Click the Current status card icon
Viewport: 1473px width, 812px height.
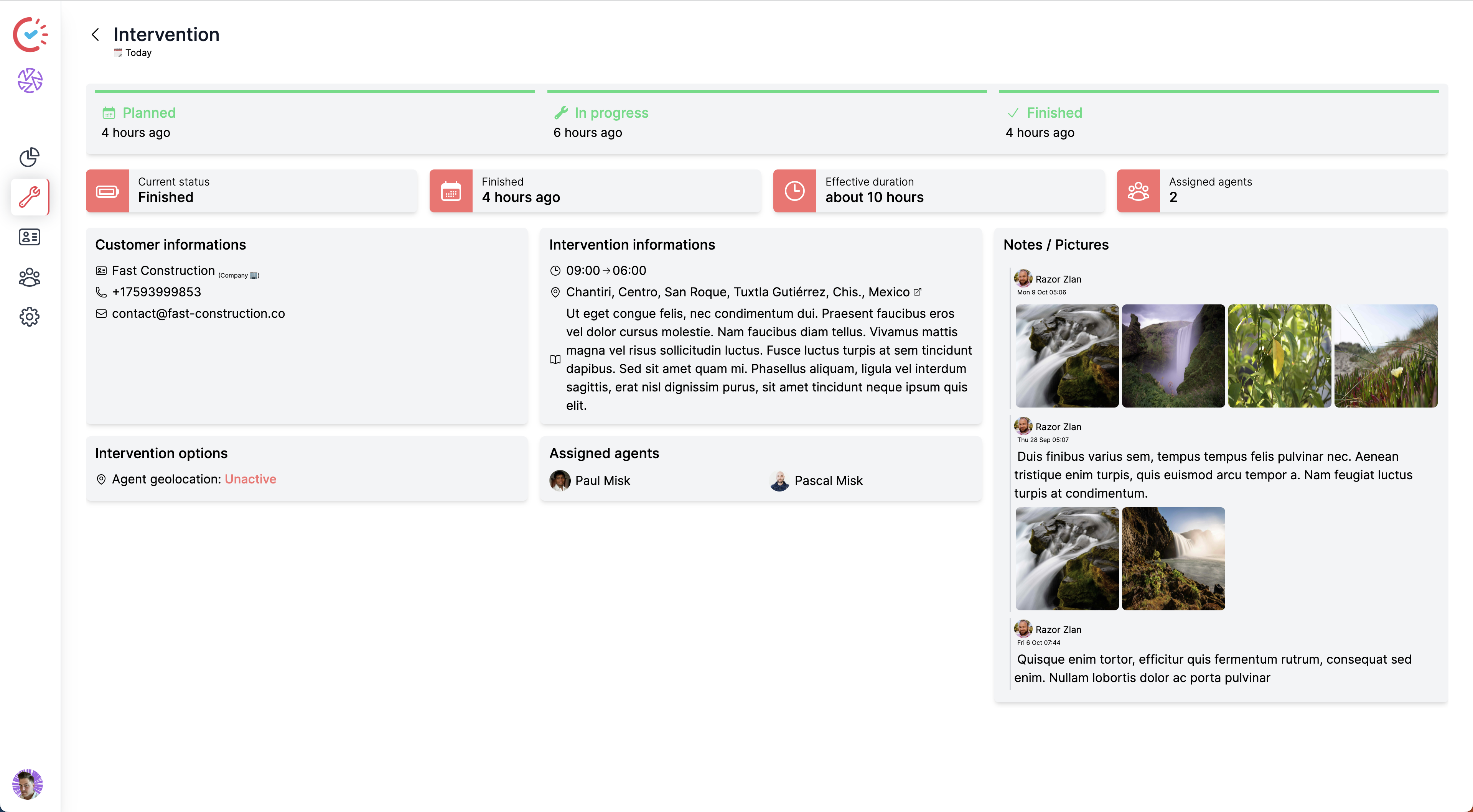107,191
